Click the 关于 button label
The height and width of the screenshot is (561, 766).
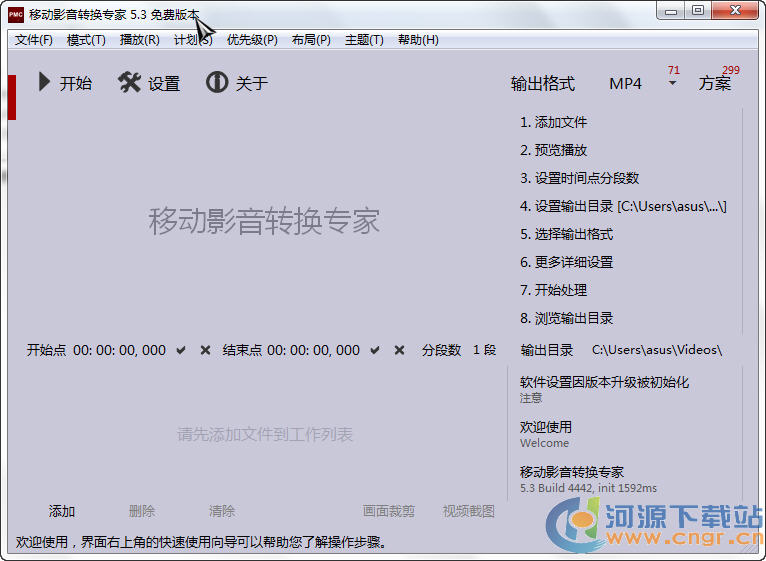pyautogui.click(x=252, y=83)
